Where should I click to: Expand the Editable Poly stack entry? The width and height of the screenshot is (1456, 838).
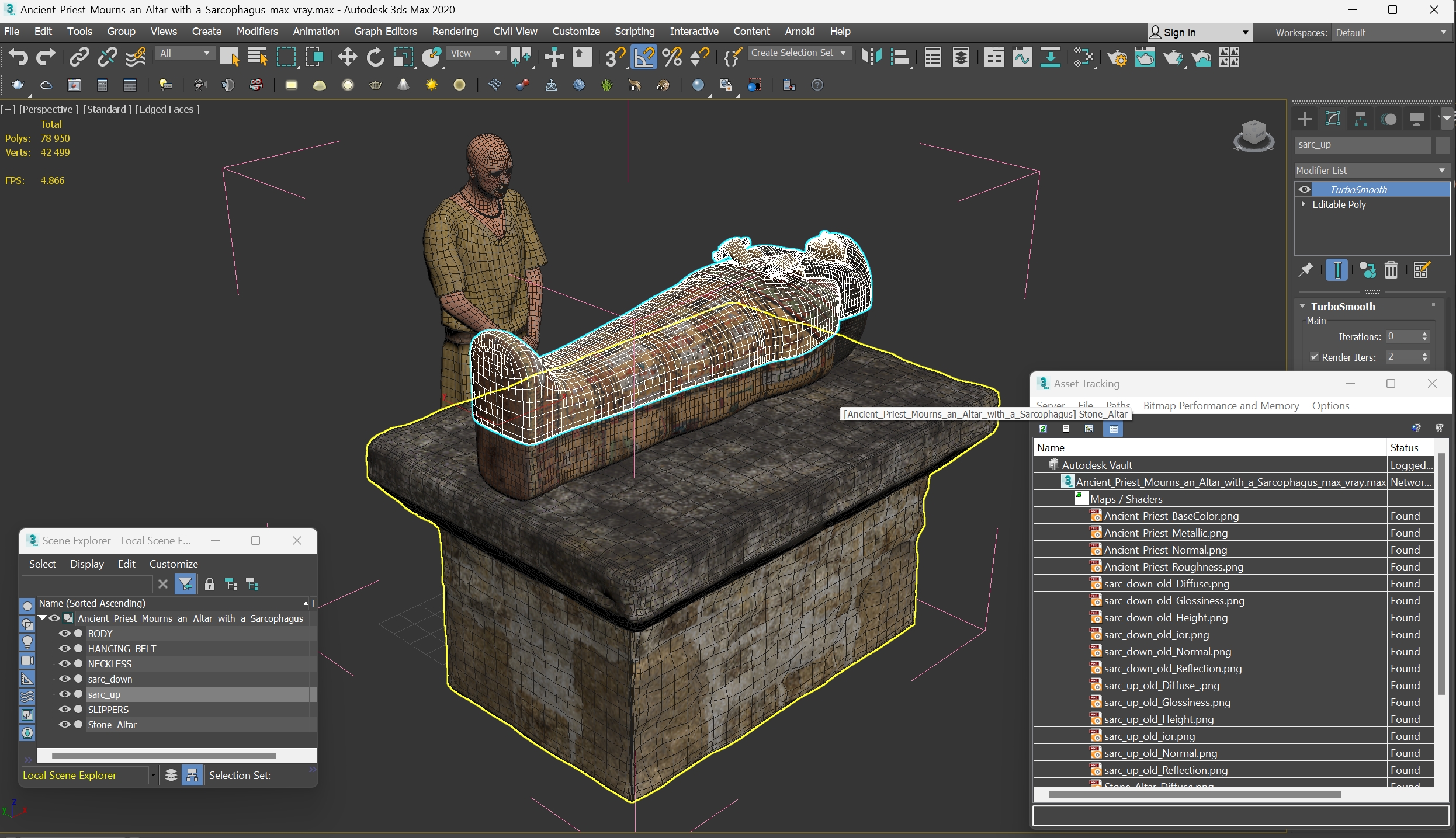pyautogui.click(x=1304, y=204)
